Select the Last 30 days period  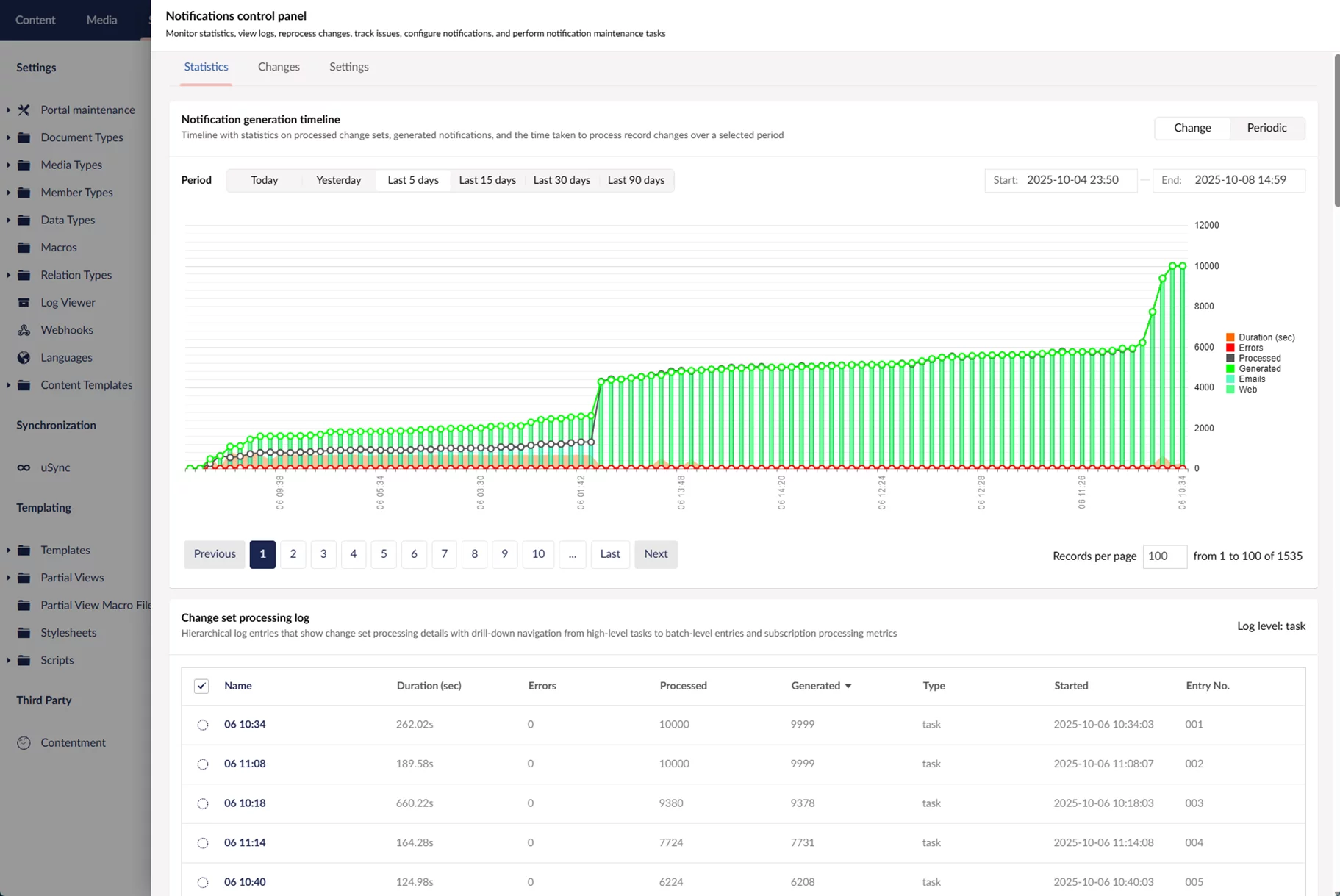click(x=561, y=180)
